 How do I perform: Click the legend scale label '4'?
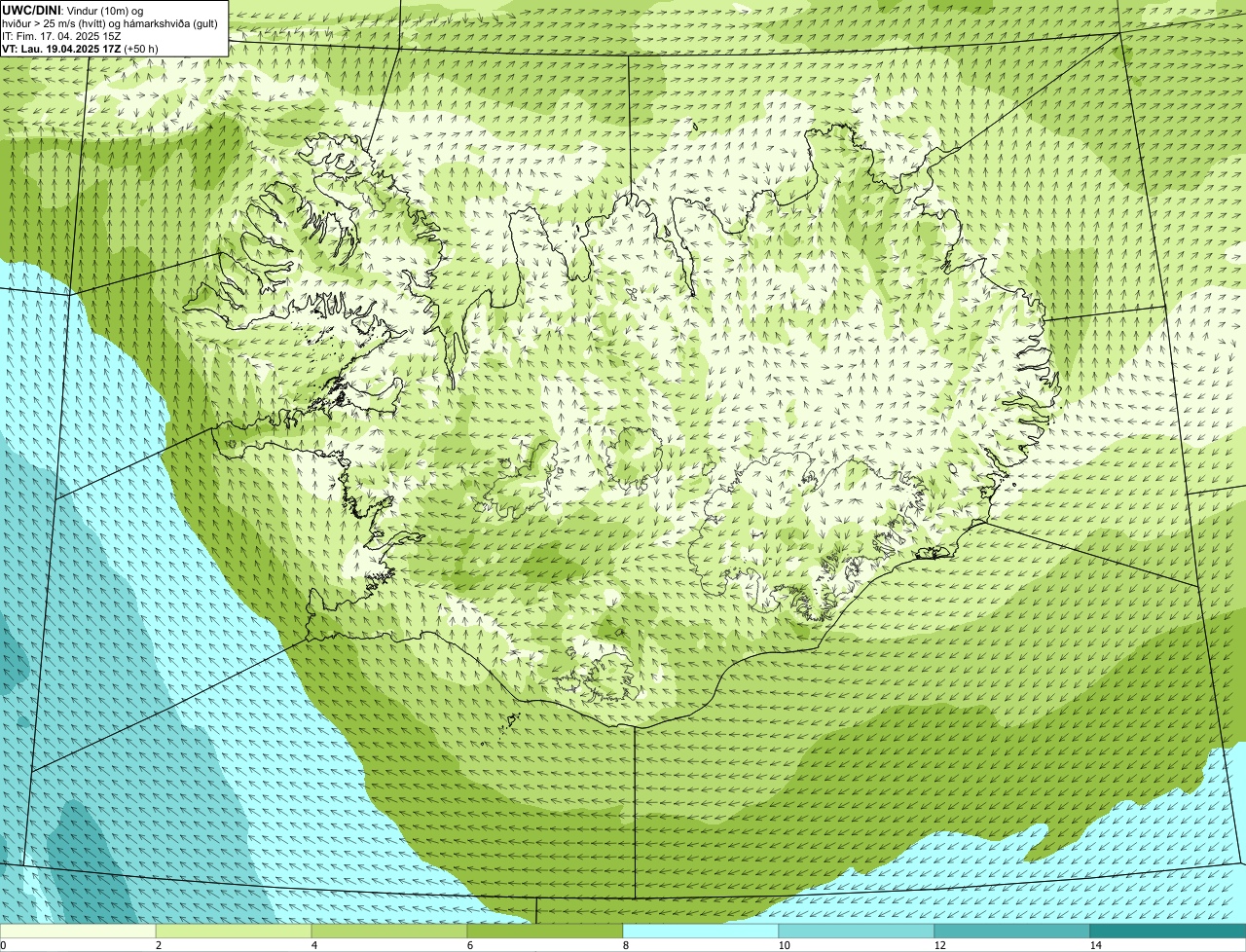pos(313,945)
